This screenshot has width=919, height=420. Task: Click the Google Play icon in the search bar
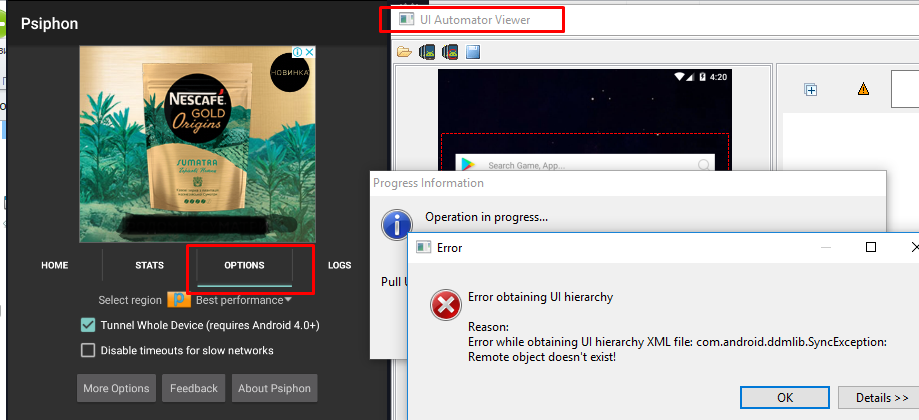point(467,165)
